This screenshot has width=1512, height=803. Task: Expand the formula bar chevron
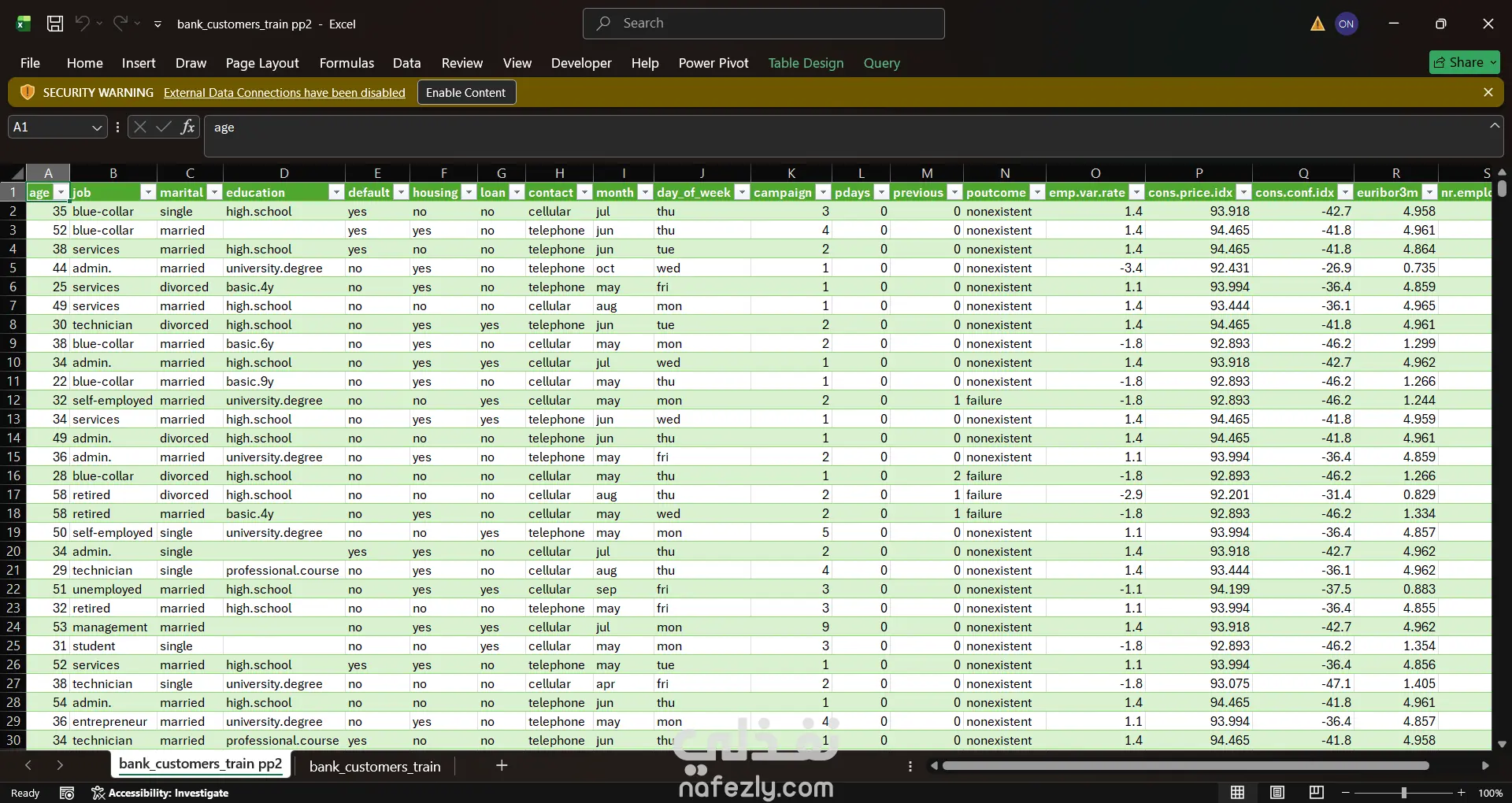1494,125
